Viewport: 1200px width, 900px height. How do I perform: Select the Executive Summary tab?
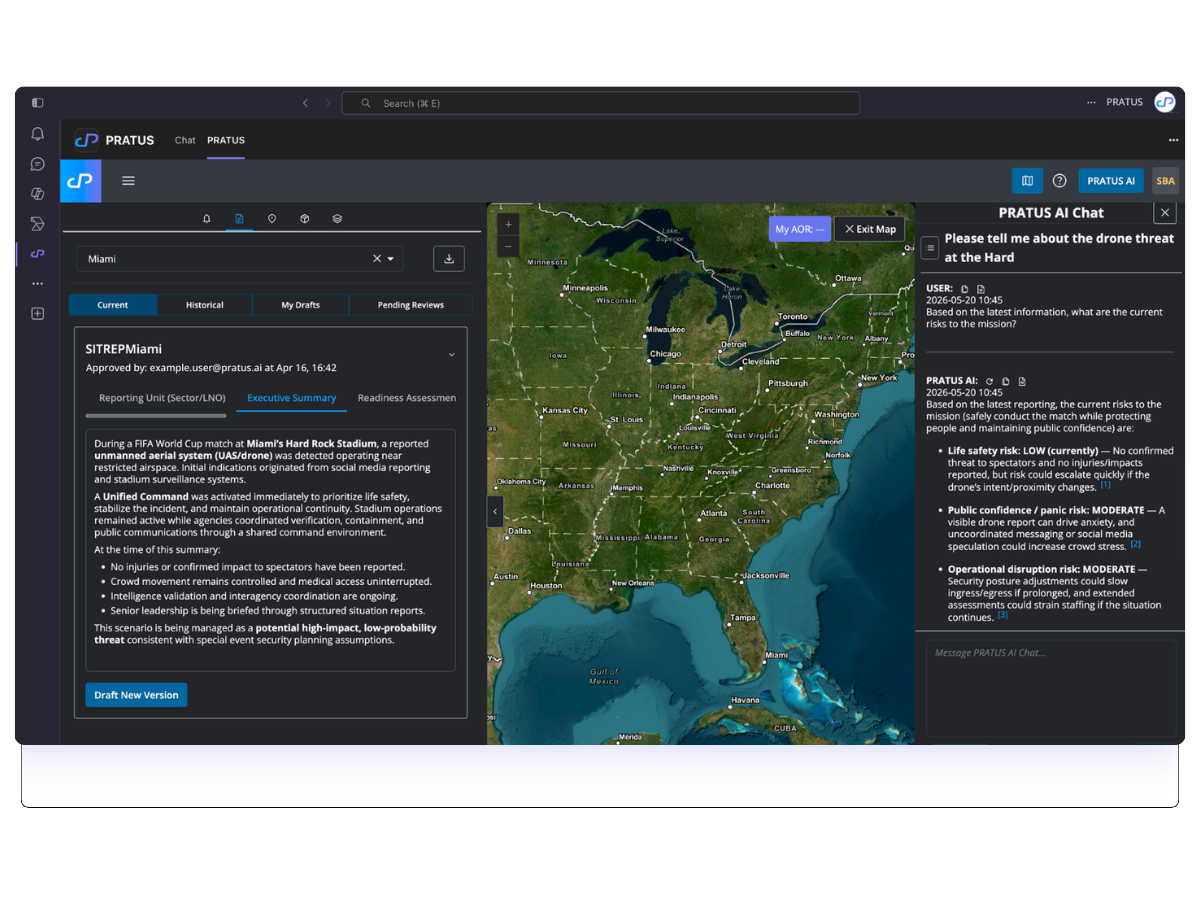[x=292, y=398]
